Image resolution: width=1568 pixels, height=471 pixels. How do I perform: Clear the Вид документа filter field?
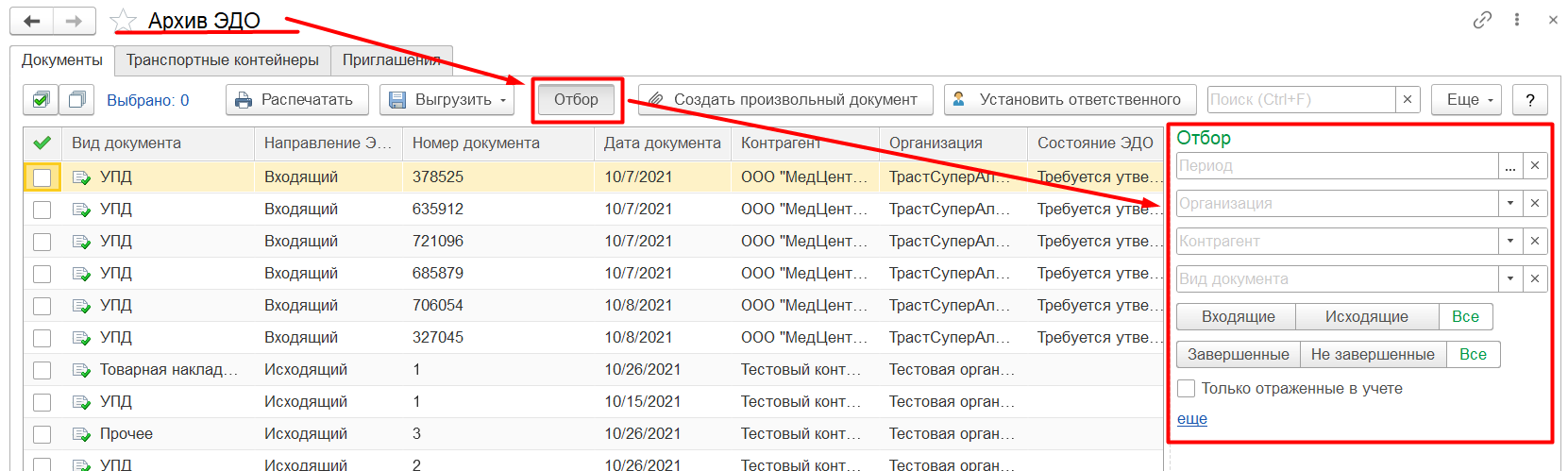pos(1535,278)
